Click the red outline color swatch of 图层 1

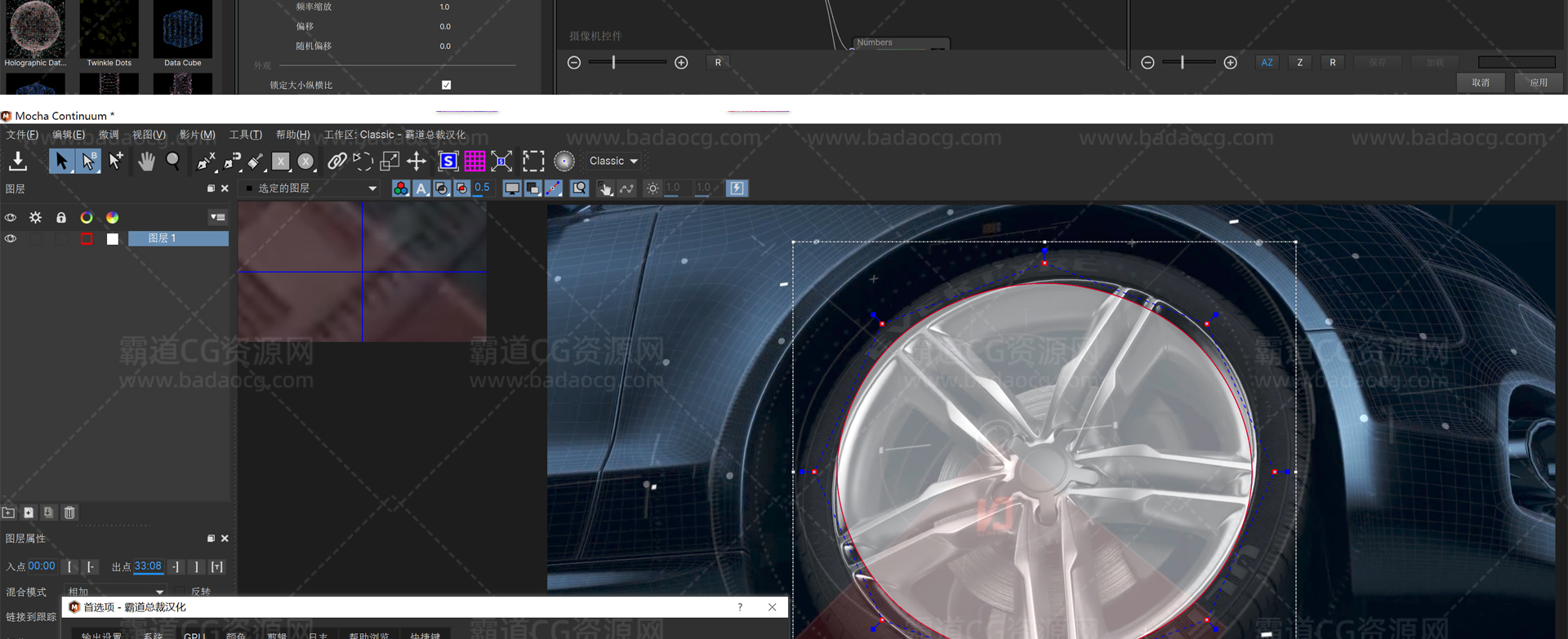tap(87, 239)
